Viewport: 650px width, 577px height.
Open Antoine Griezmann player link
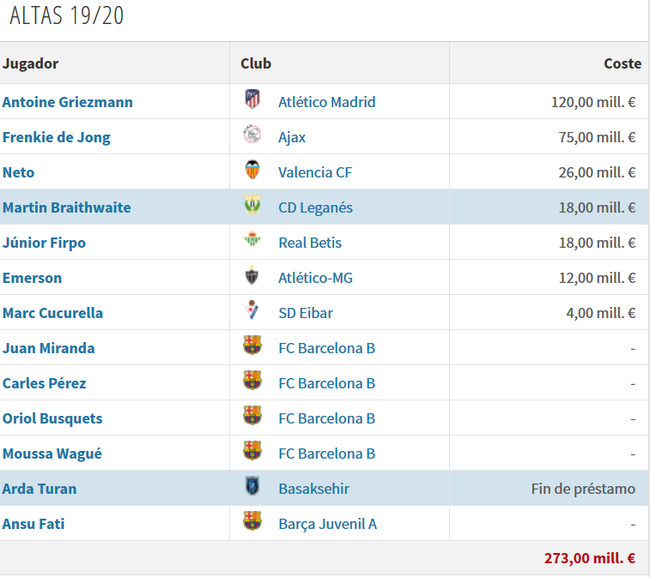coord(68,102)
